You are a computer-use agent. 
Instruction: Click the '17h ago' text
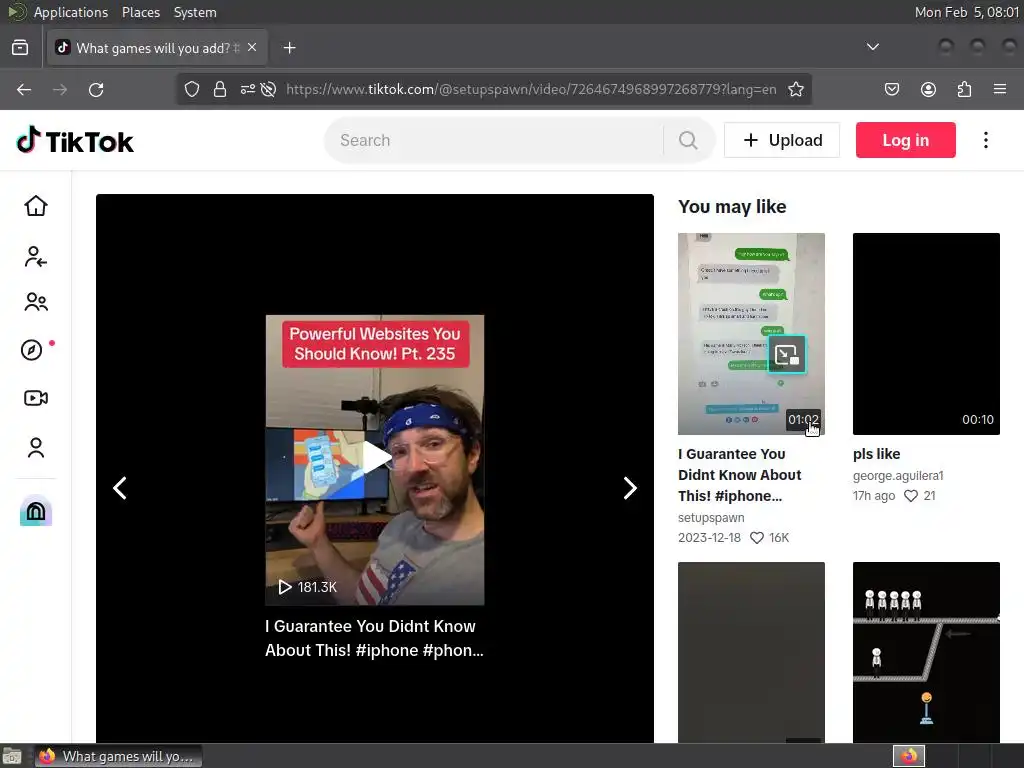874,496
